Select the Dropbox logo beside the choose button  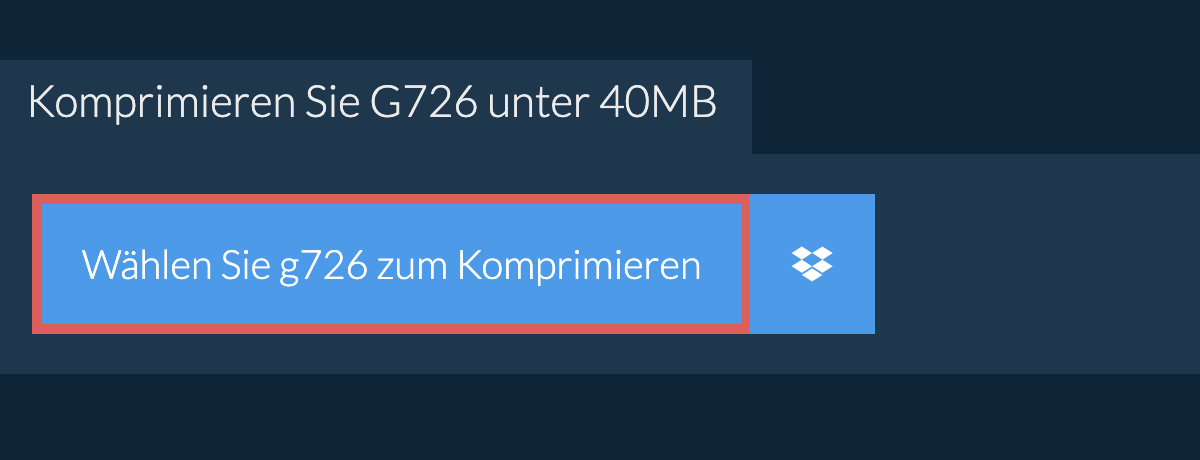point(812,264)
